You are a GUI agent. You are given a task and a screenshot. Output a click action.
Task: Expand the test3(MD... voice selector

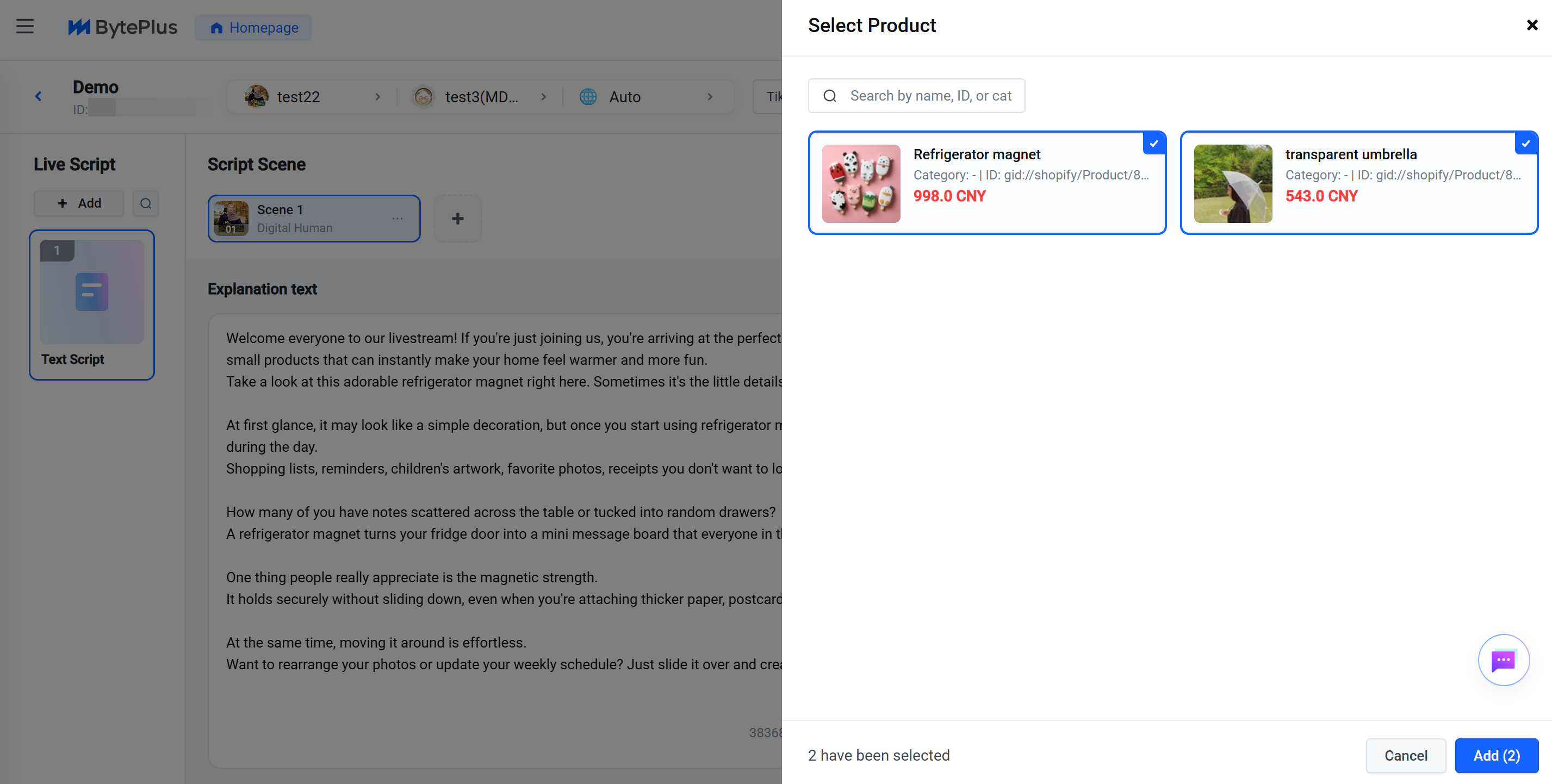(x=480, y=96)
